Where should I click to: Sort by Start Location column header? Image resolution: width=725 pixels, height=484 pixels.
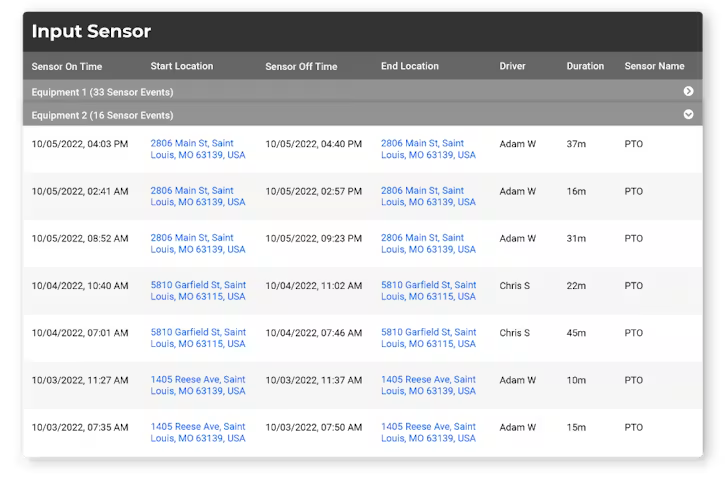point(182,66)
